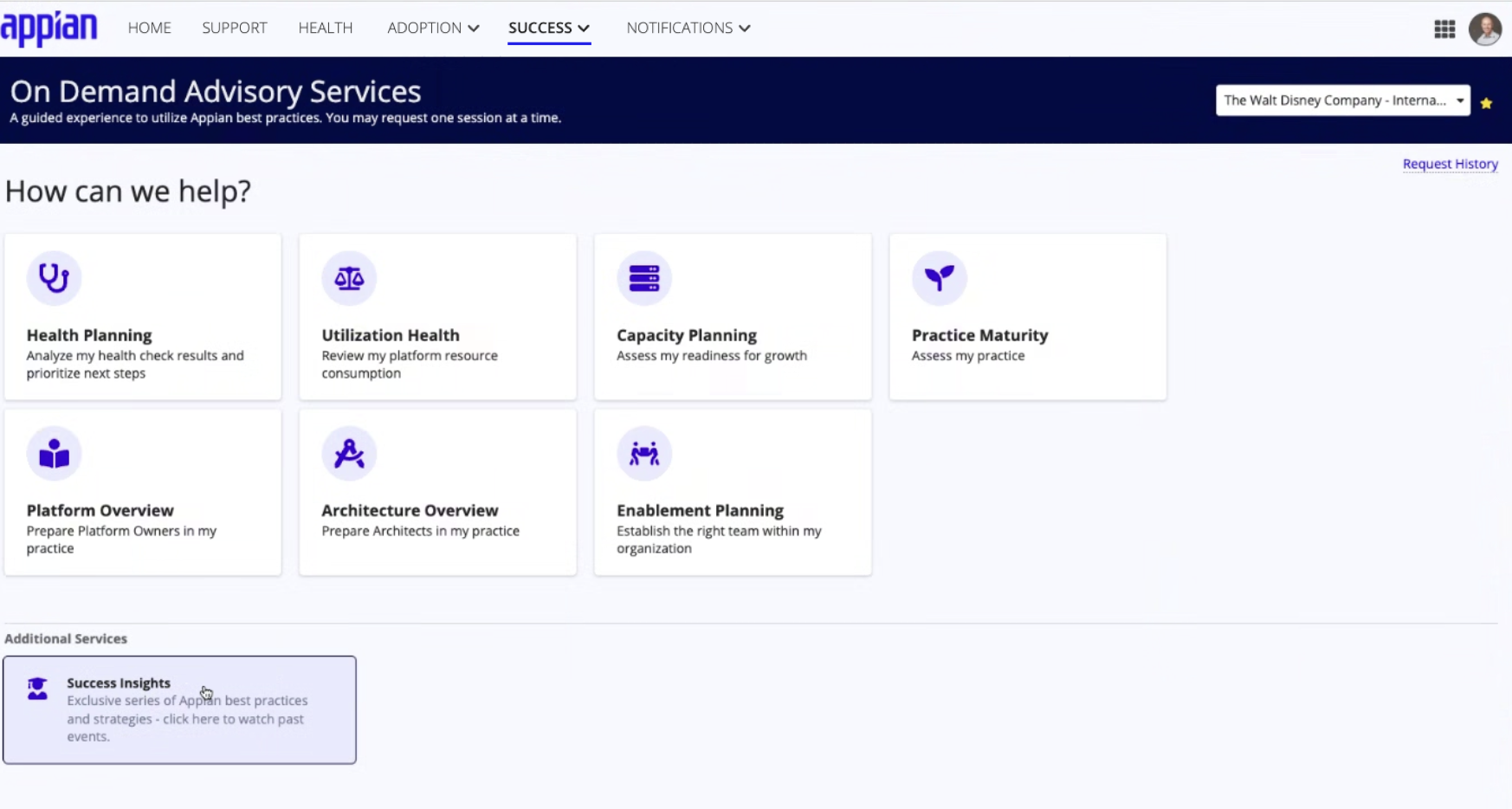
Task: Click the Success Insights graduate icon
Action: (x=37, y=689)
